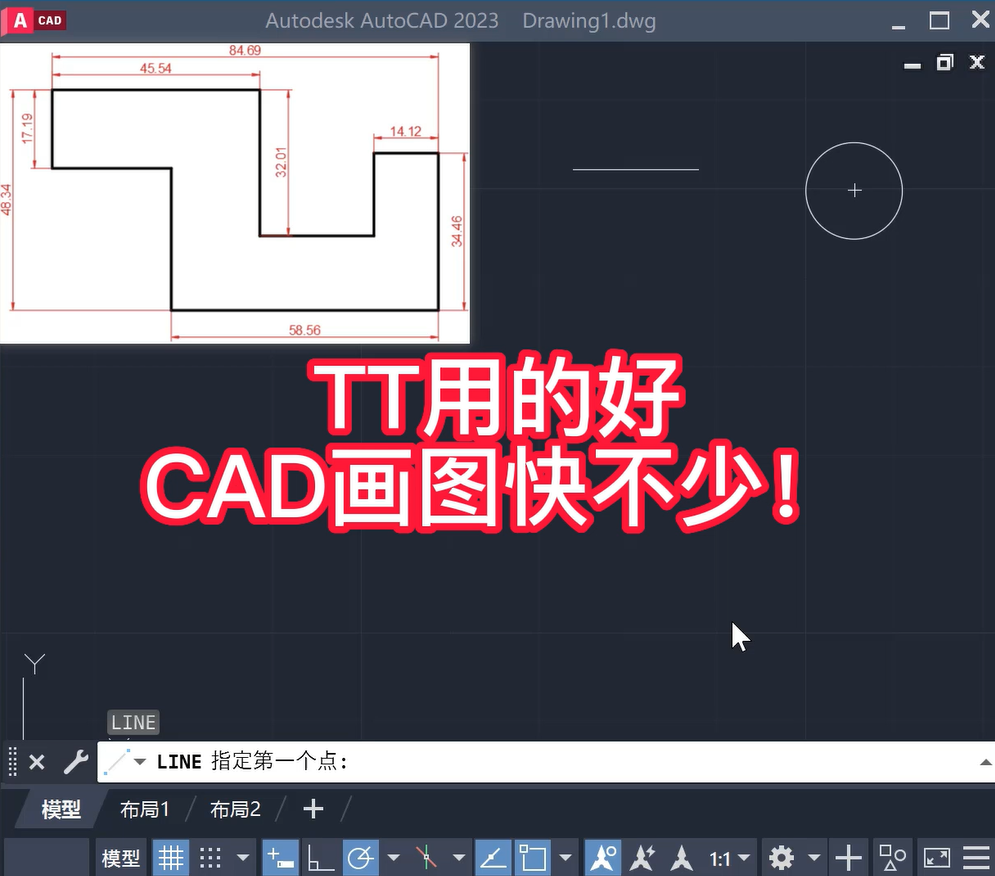The width and height of the screenshot is (995, 876).
Task: Open object snap options dropdown
Action: (565, 858)
